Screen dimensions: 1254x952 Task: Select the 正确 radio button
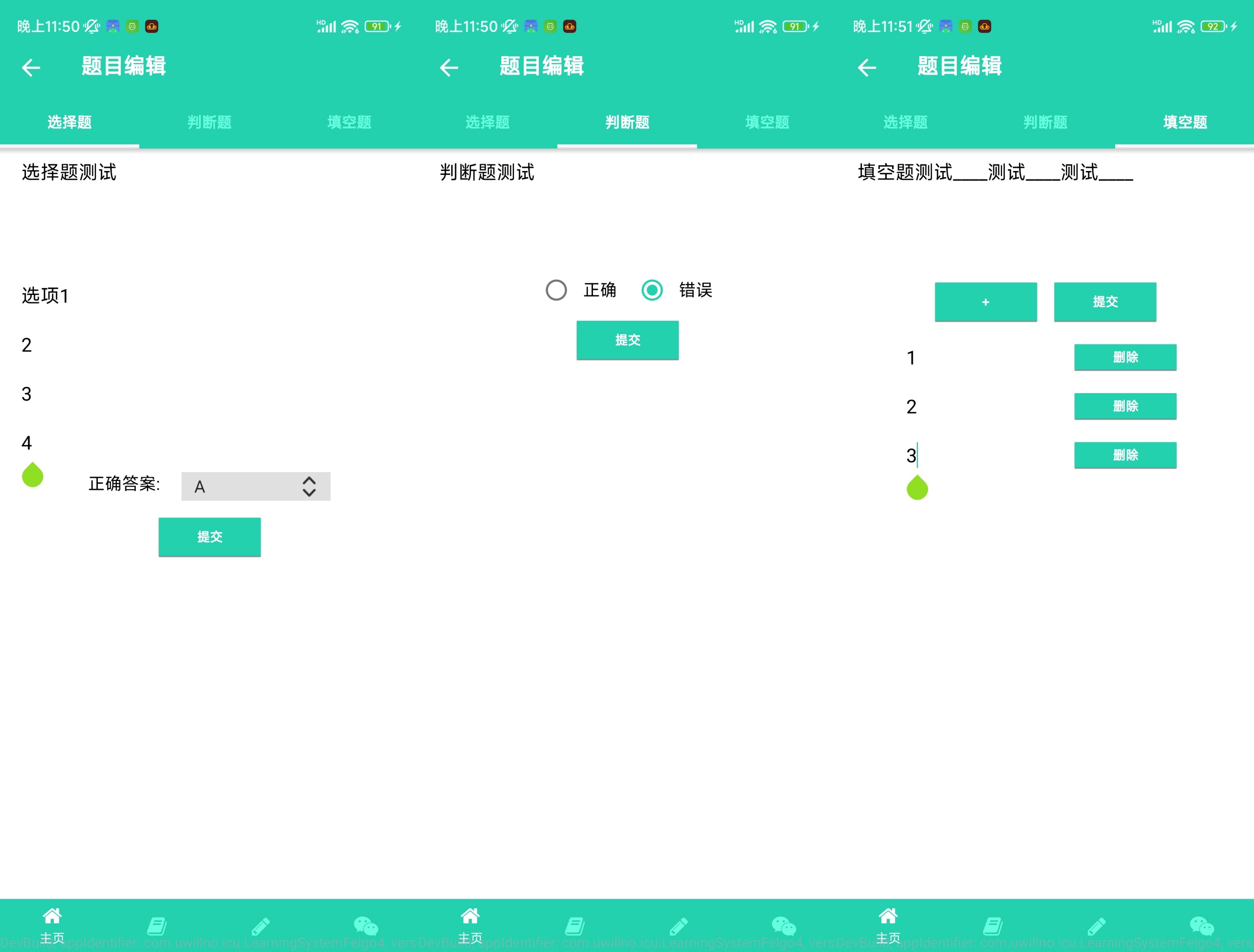pyautogui.click(x=556, y=290)
